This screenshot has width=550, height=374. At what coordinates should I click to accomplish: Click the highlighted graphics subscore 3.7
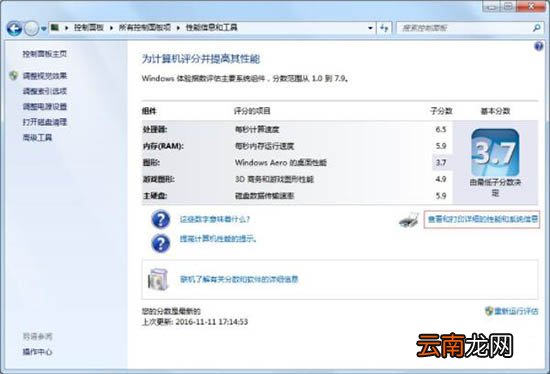[441, 162]
